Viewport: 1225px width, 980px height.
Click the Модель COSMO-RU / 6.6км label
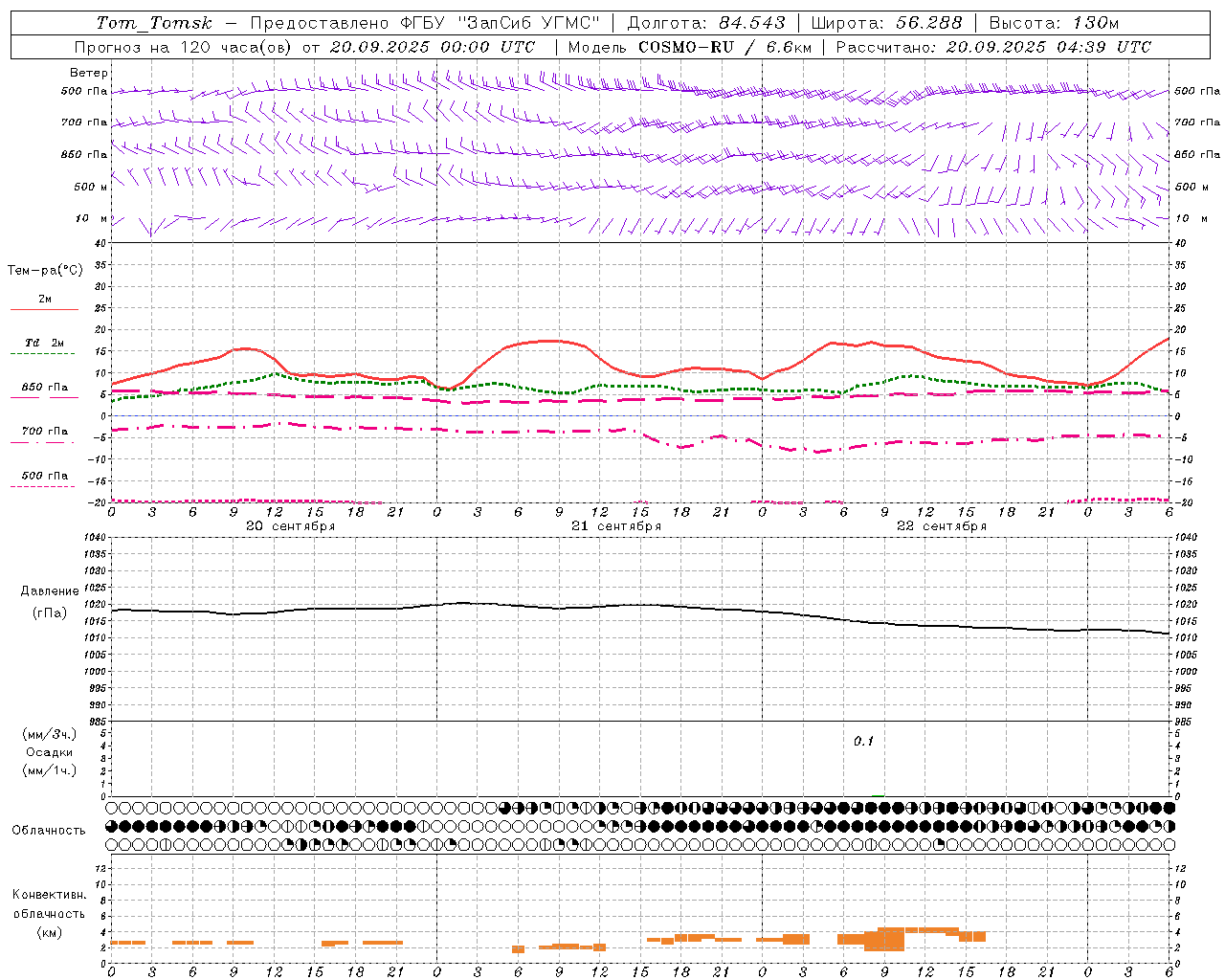(689, 47)
